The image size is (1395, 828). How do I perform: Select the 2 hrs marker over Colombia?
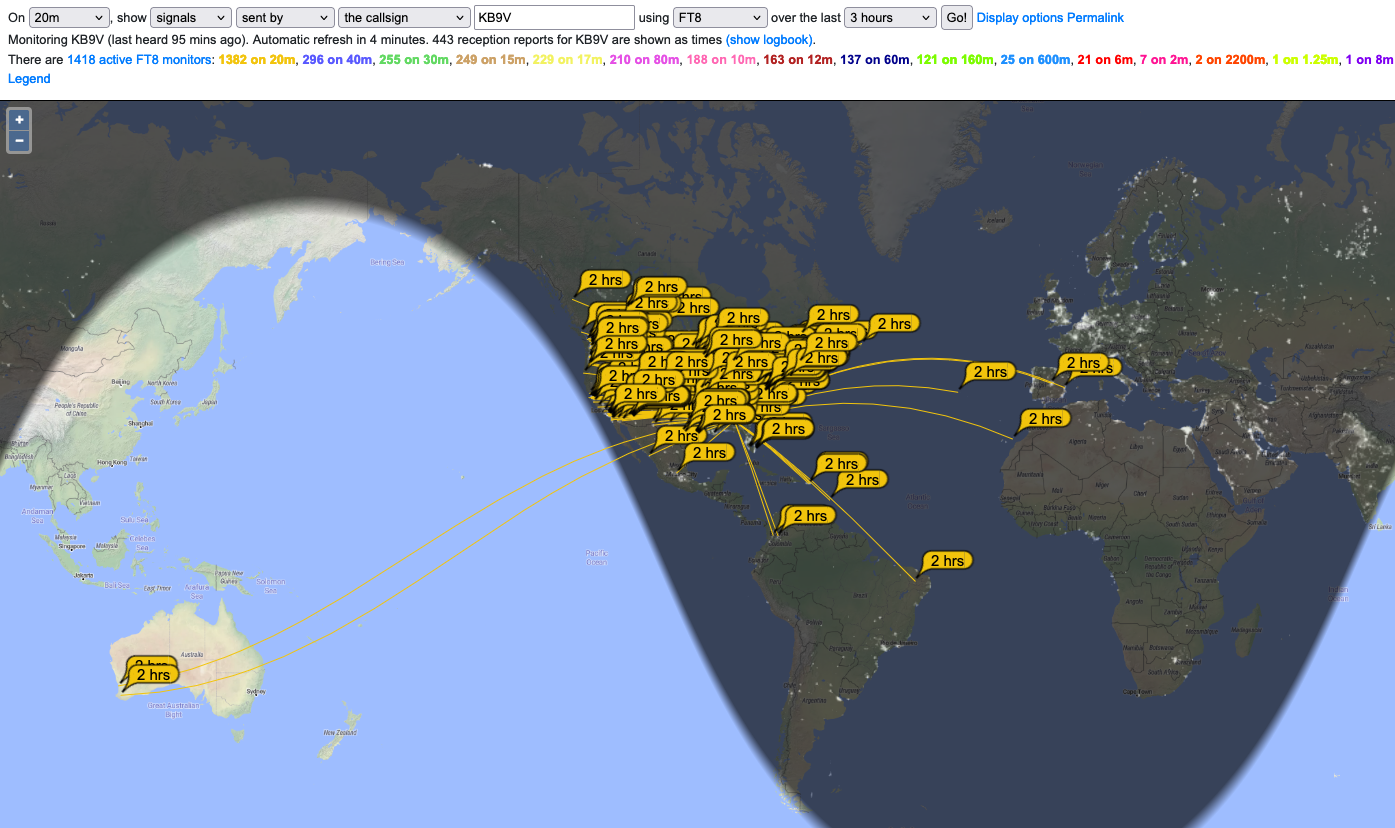(x=808, y=516)
